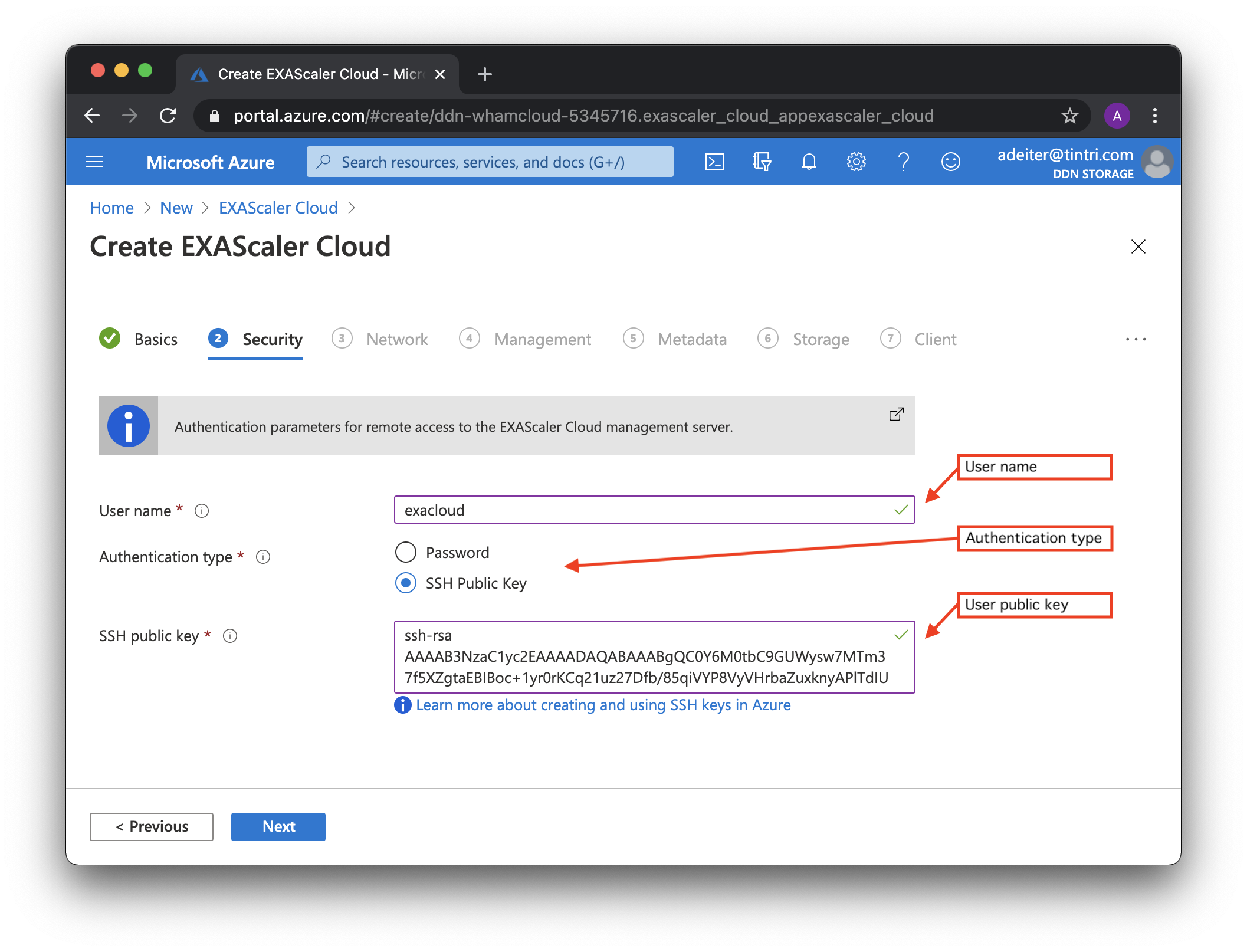Open Directory and subscription filter icon

(x=762, y=162)
